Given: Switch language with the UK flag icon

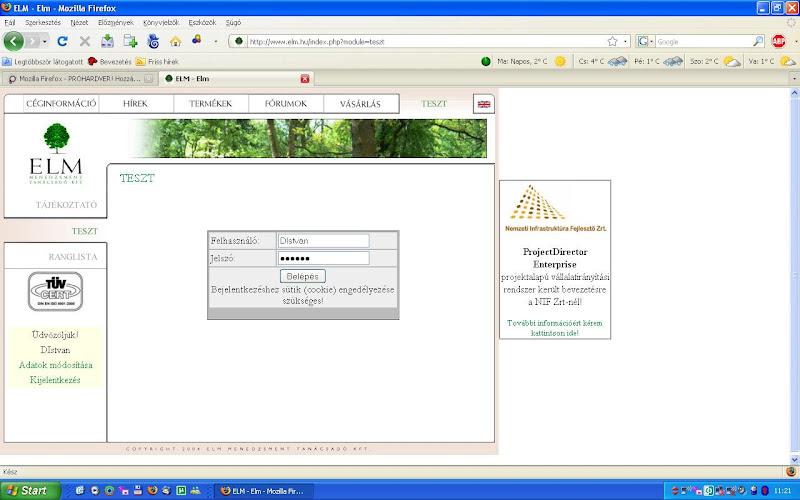Looking at the screenshot, I should 484,104.
